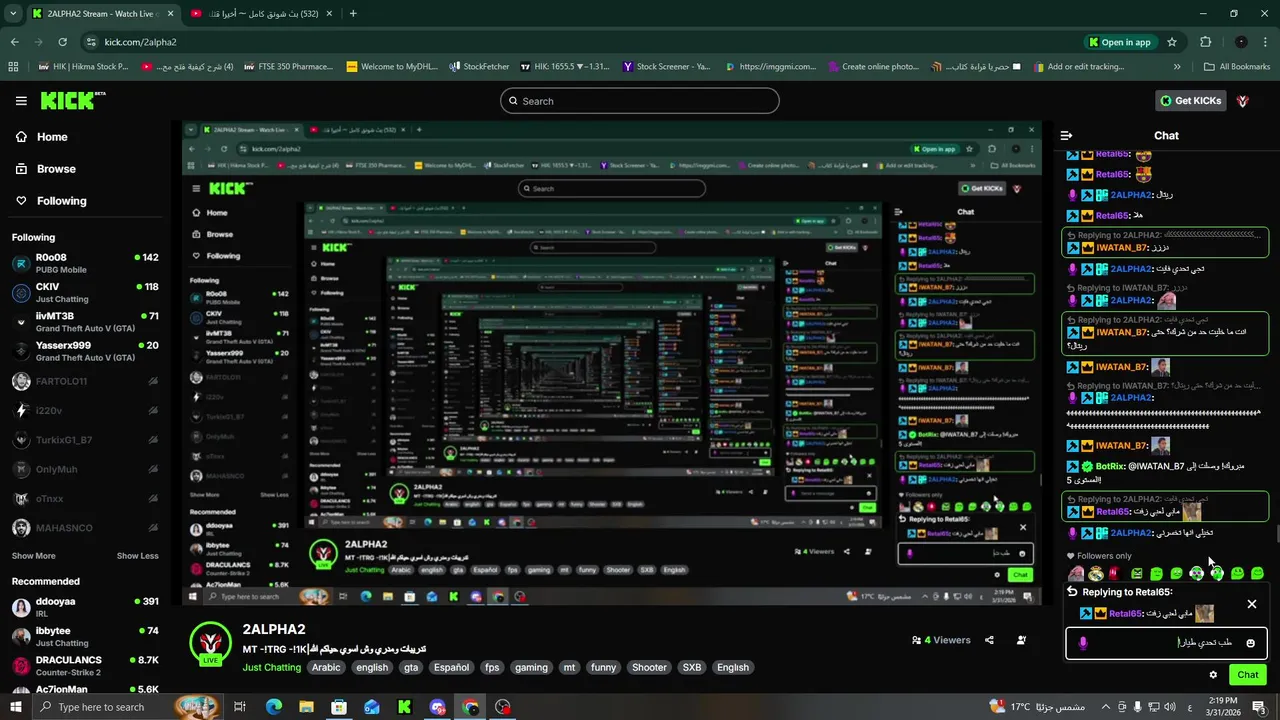Screen dimensions: 1280x720
Task: Open offline channel i220v
Action: tap(85, 410)
